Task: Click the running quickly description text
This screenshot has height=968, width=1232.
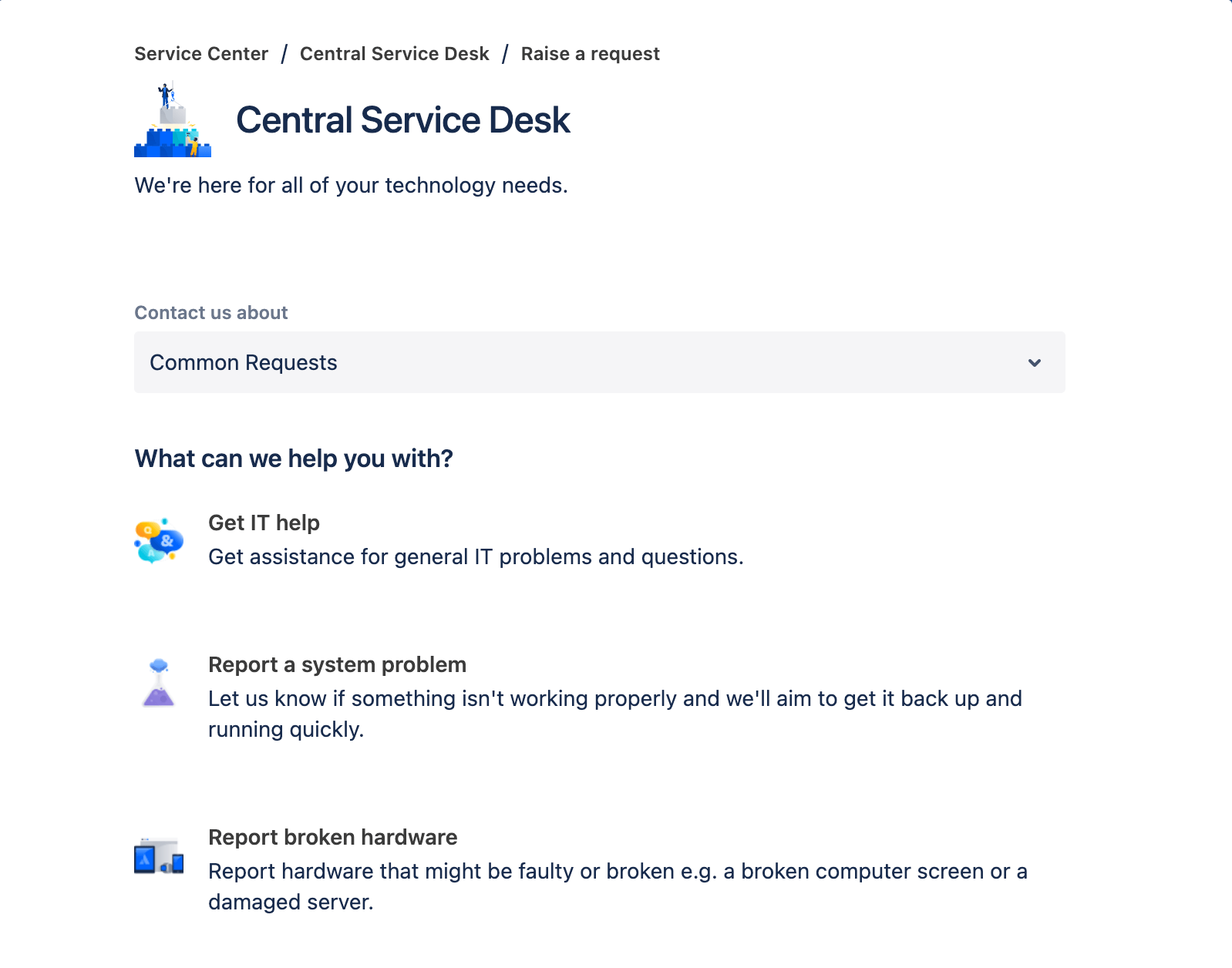Action: 285,729
